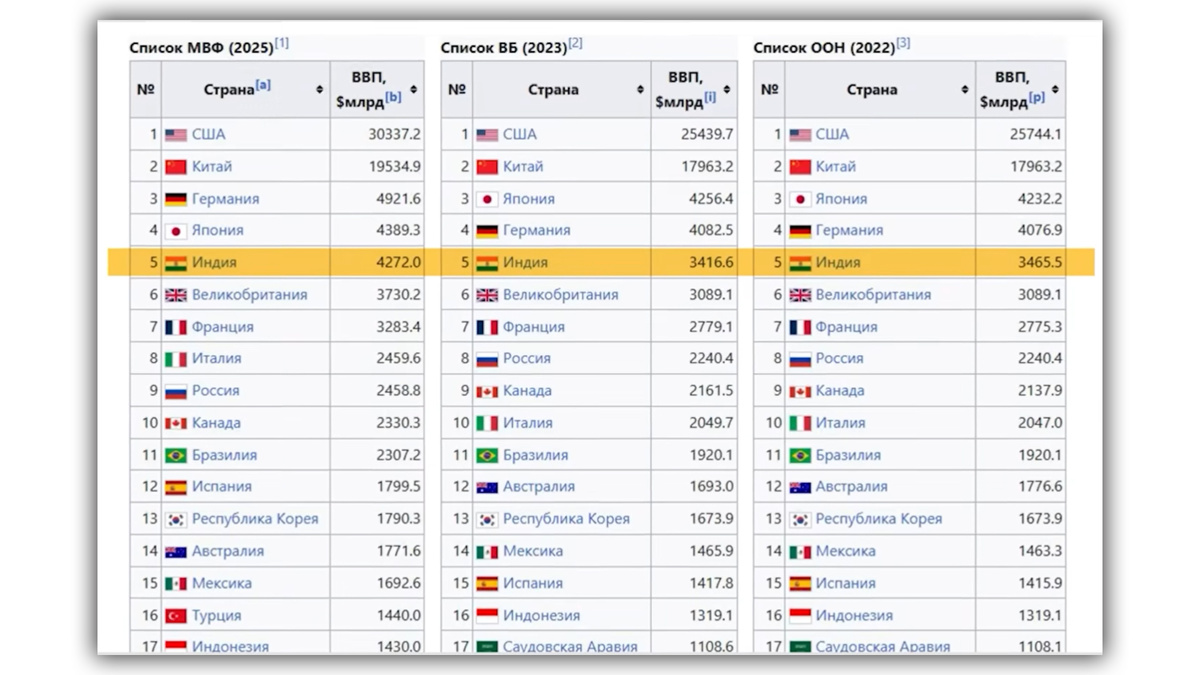1200x675 pixels.
Task: Click the US flag in IMF list
Action: (x=176, y=134)
